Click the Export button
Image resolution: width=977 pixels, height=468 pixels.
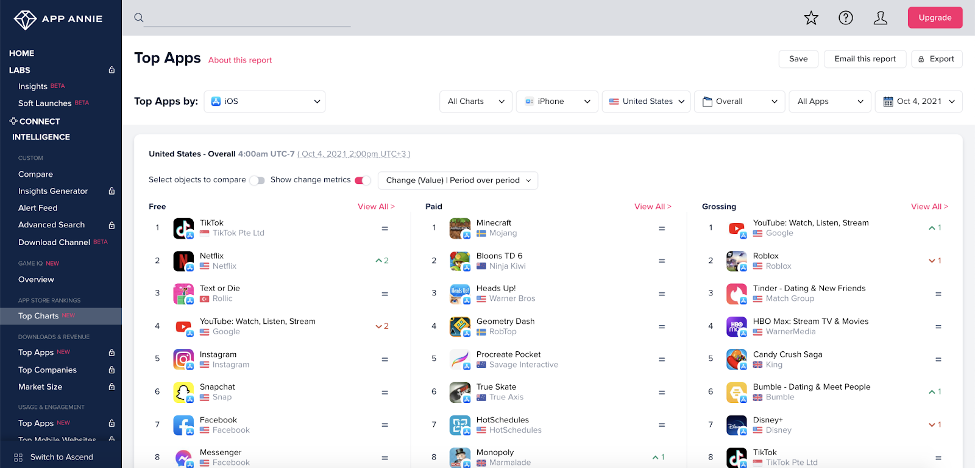(x=936, y=59)
